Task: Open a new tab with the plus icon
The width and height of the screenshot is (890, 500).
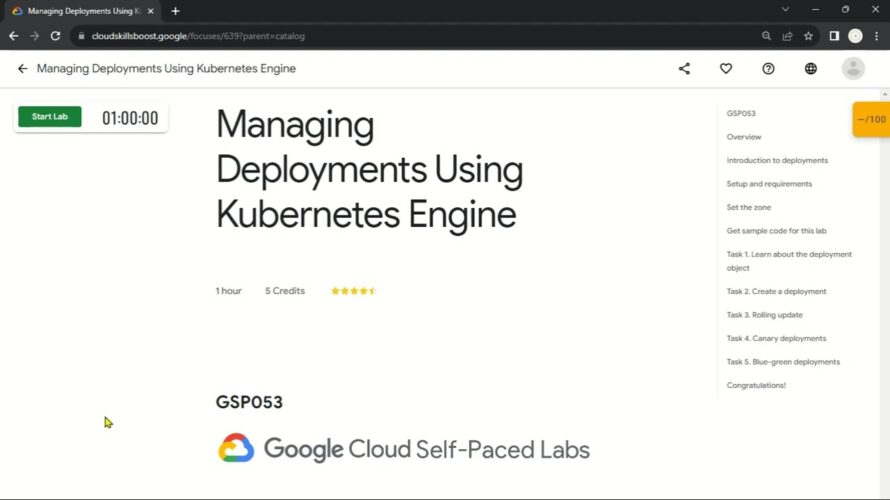Action: pos(175,11)
